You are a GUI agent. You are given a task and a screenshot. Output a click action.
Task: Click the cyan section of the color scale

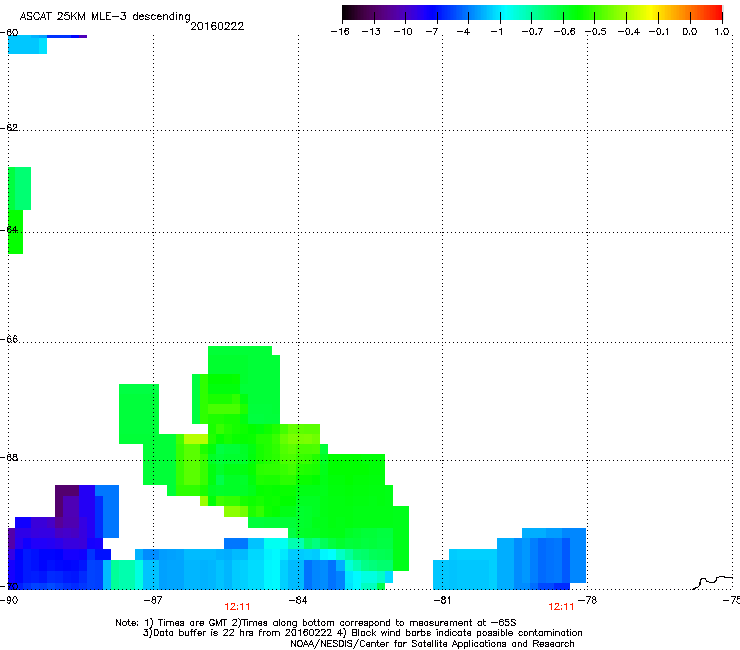(x=507, y=13)
